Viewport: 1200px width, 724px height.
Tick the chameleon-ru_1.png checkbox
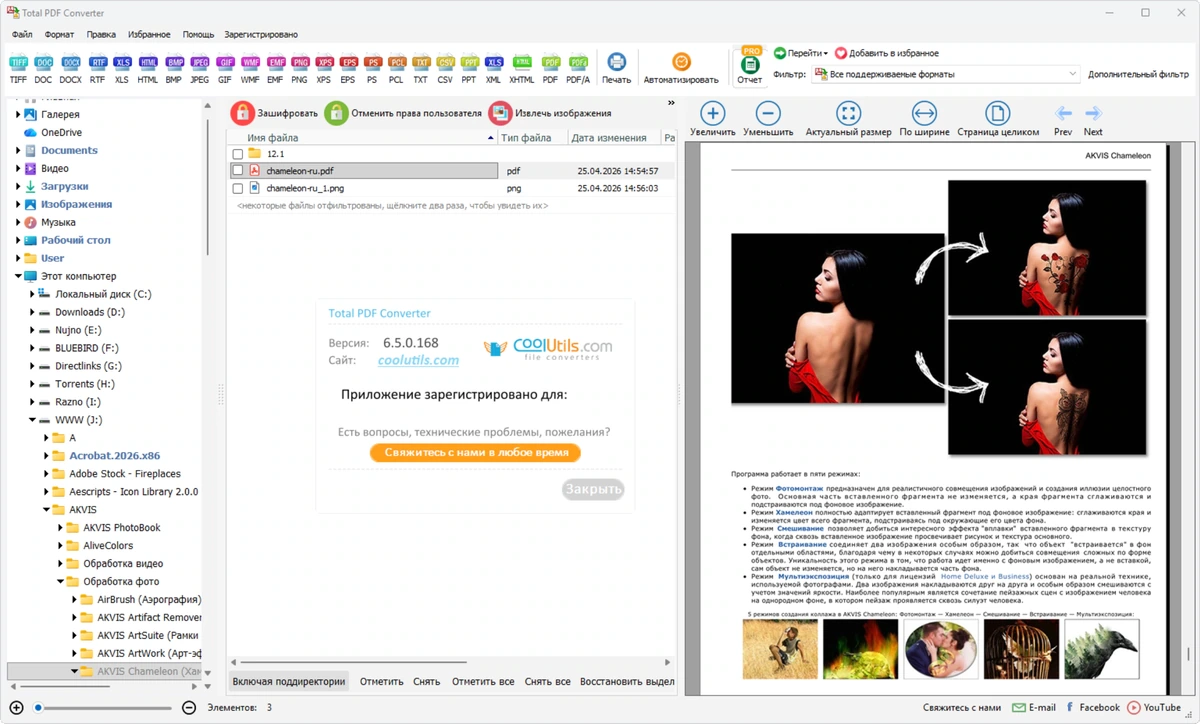click(237, 188)
